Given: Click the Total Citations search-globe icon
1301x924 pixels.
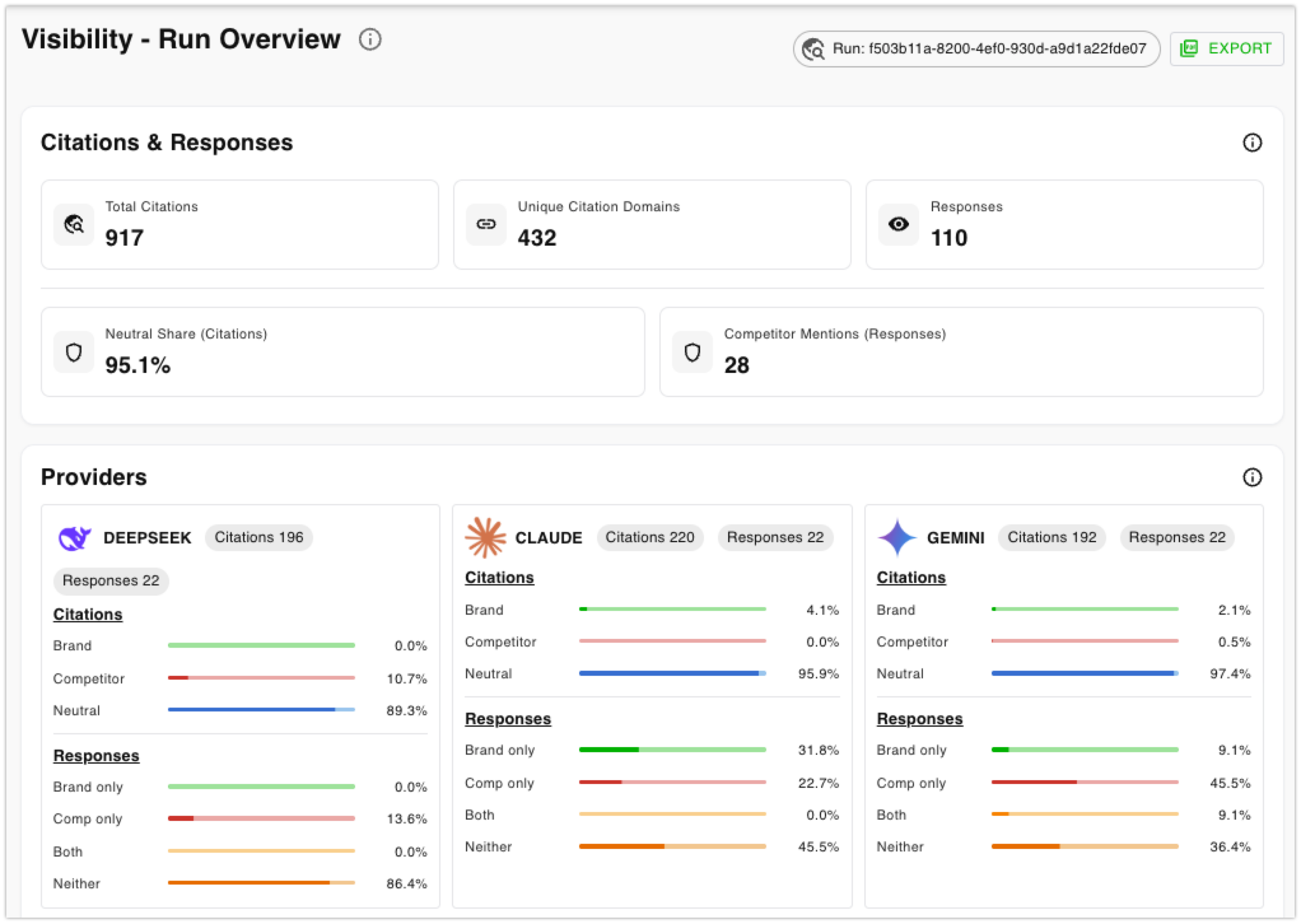Looking at the screenshot, I should click(x=74, y=224).
